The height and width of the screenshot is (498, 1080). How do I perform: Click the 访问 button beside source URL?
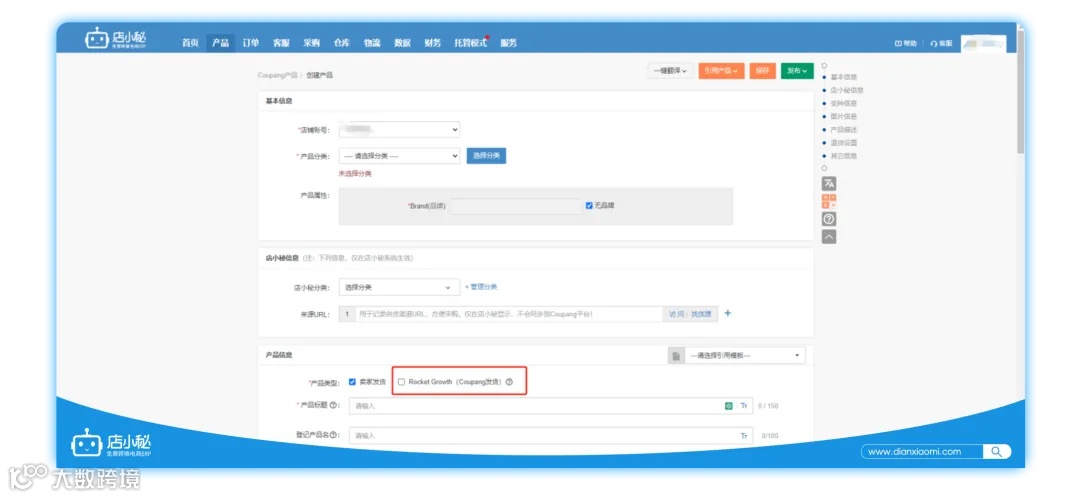676,314
